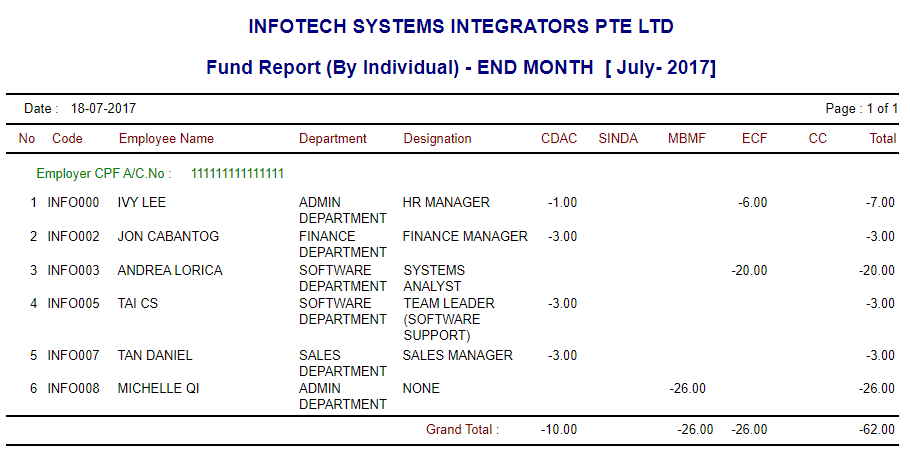Click the grand total value -62.00
This screenshot has height=454, width=910.
[x=878, y=430]
